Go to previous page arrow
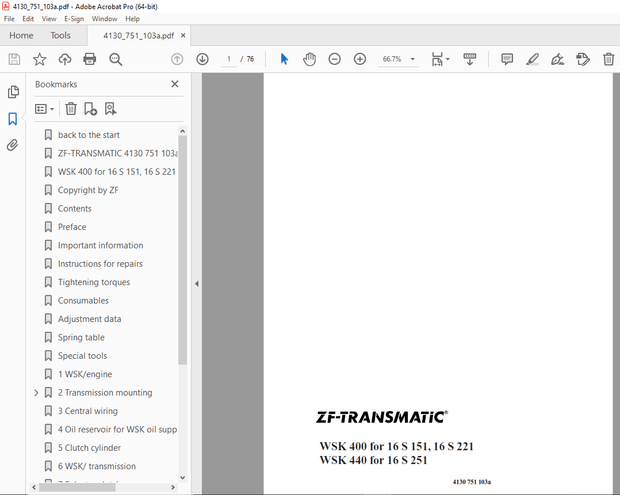Image resolution: width=620 pixels, height=495 pixels. click(177, 59)
